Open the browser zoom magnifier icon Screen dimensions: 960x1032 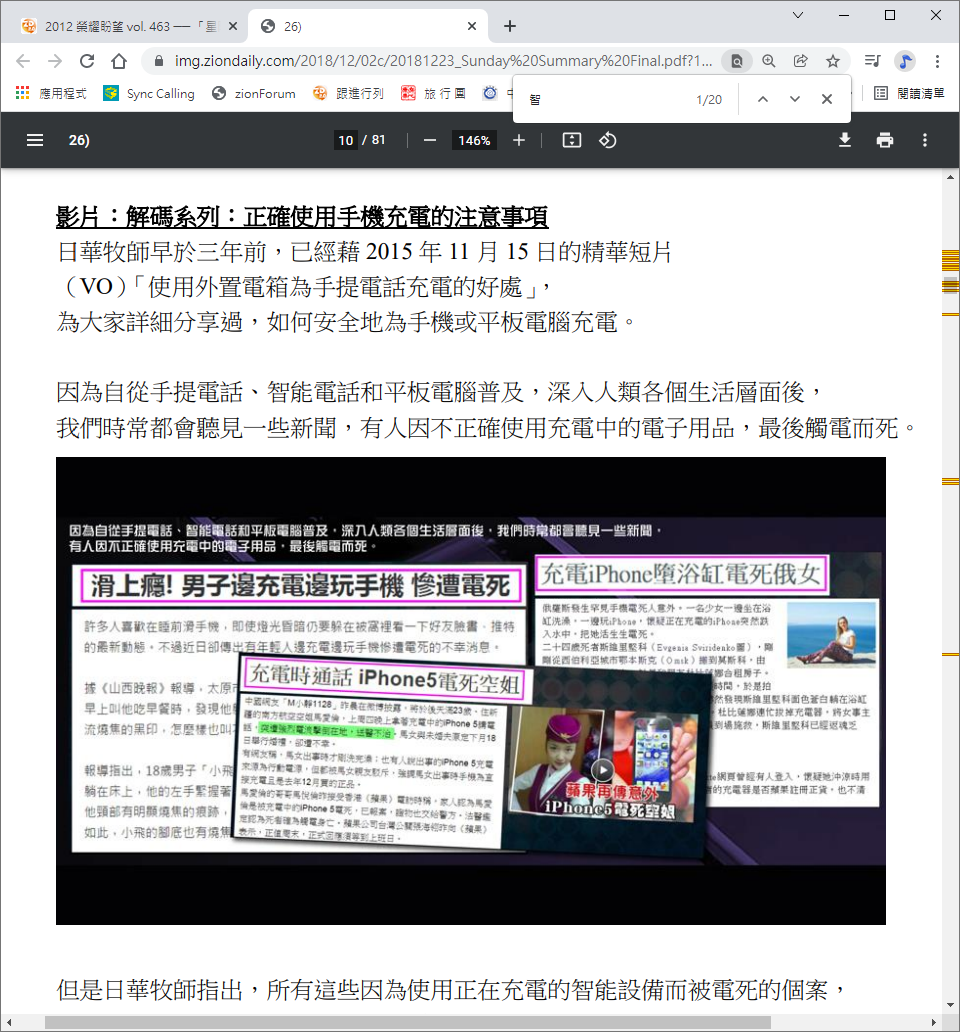pyautogui.click(x=769, y=61)
